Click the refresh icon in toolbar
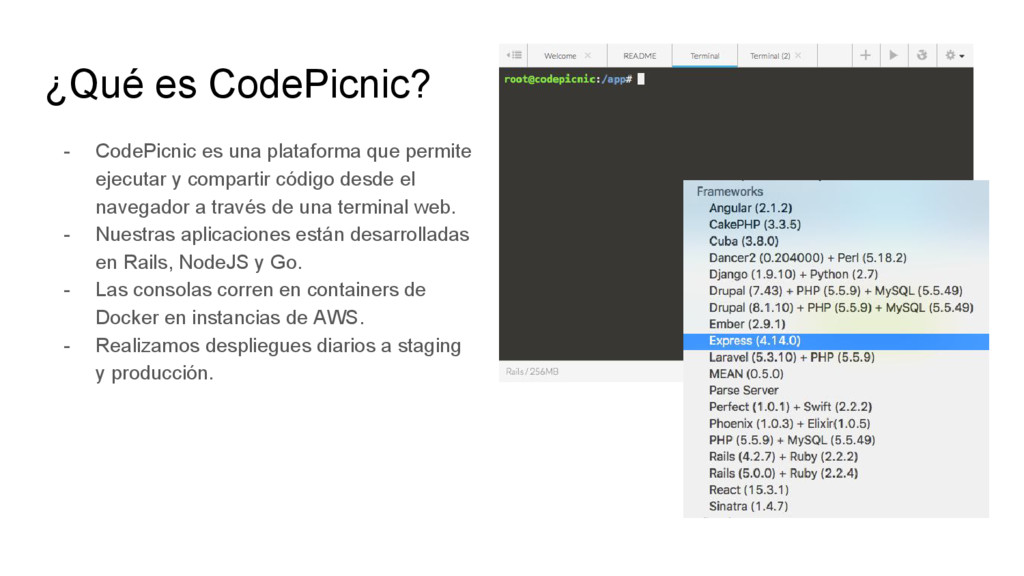The image size is (1024, 576). click(921, 56)
